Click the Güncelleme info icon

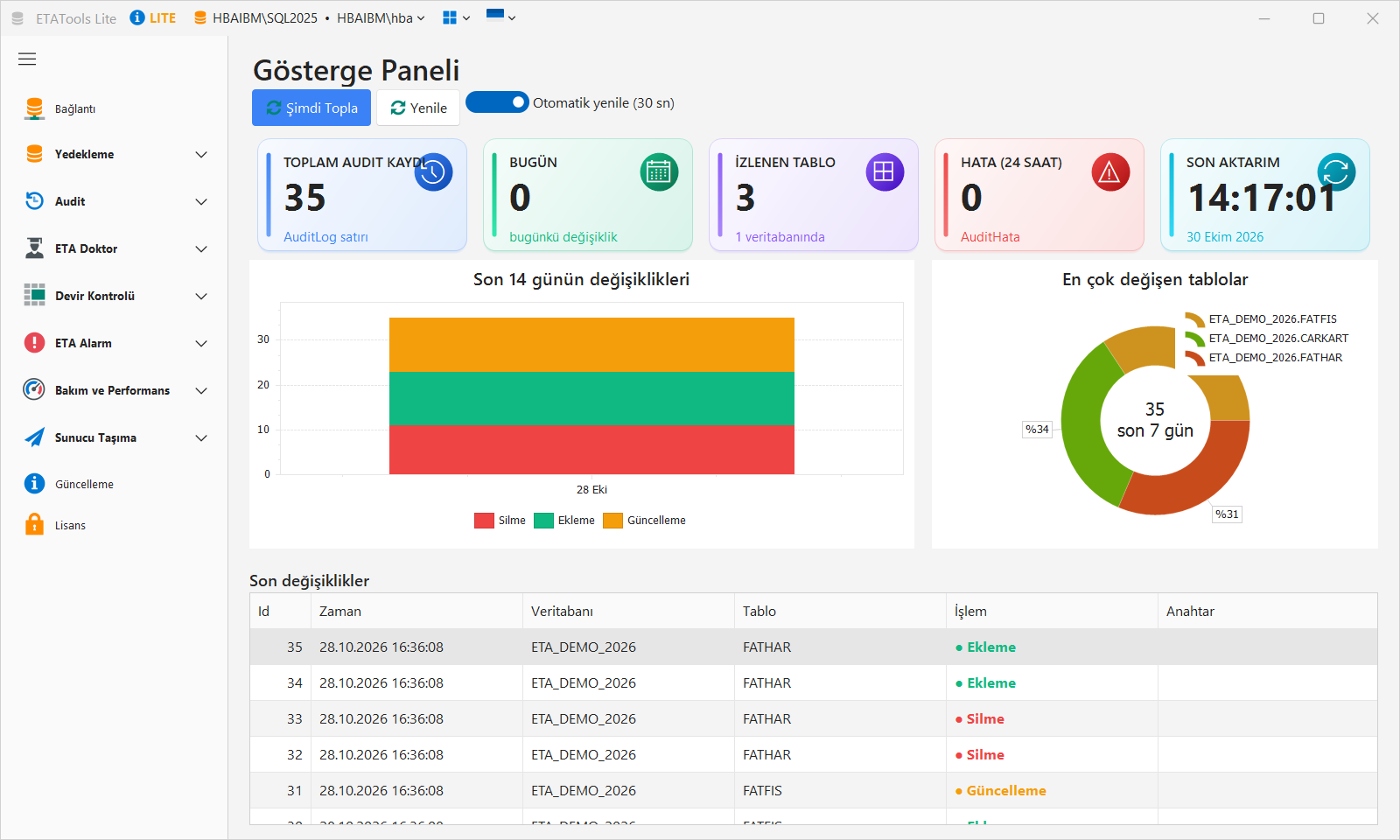[x=34, y=483]
